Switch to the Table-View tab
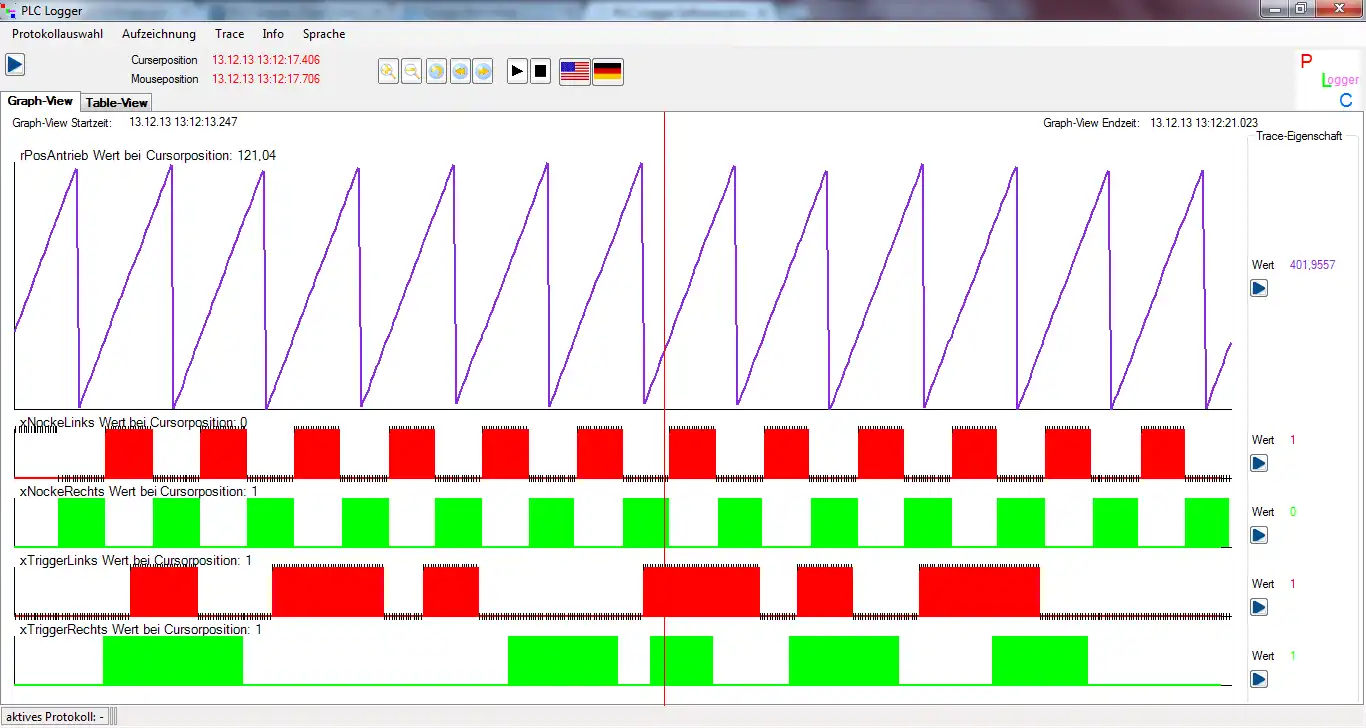Viewport: 1366px width, 728px height. (116, 102)
